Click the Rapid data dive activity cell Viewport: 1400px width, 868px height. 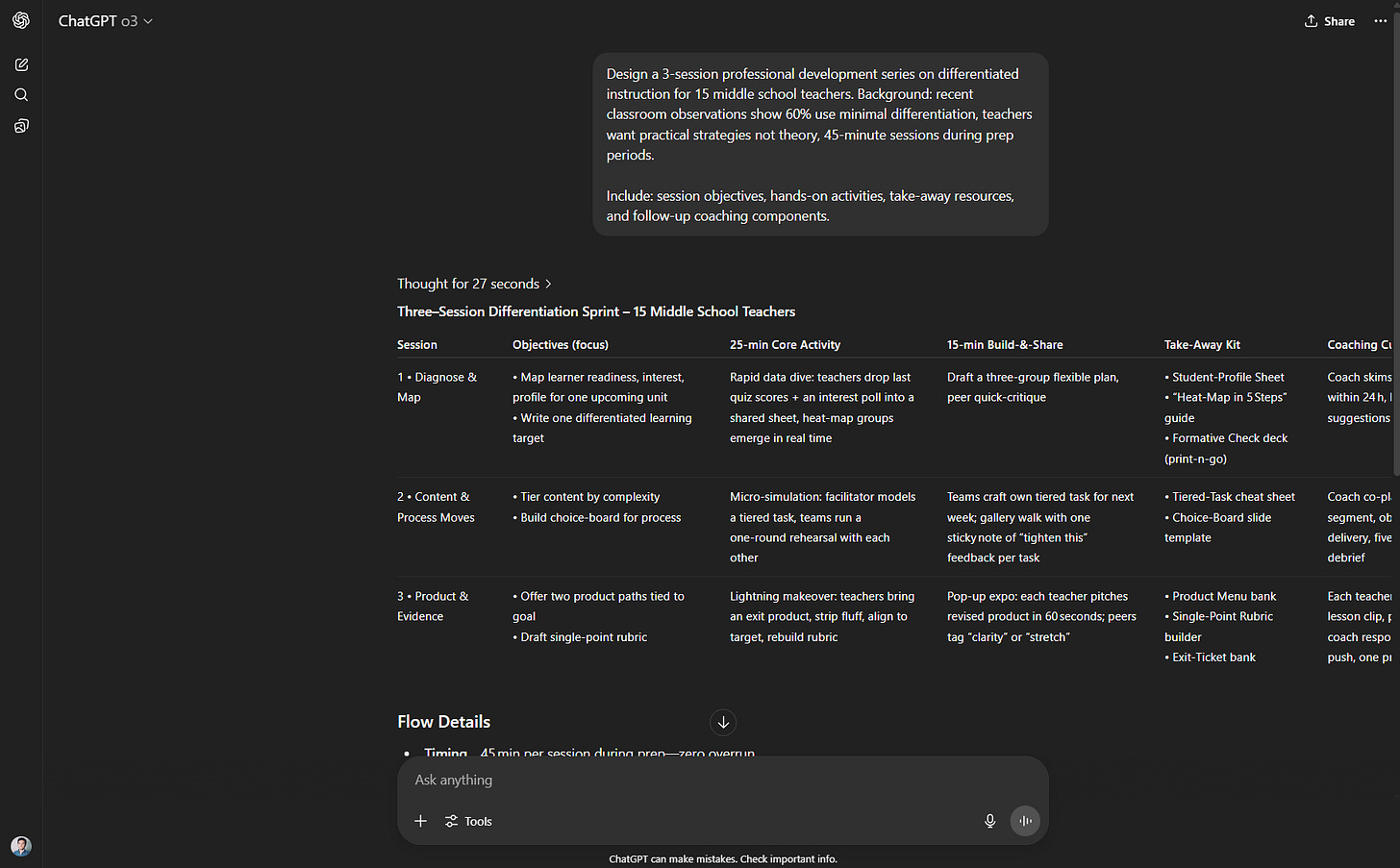823,408
